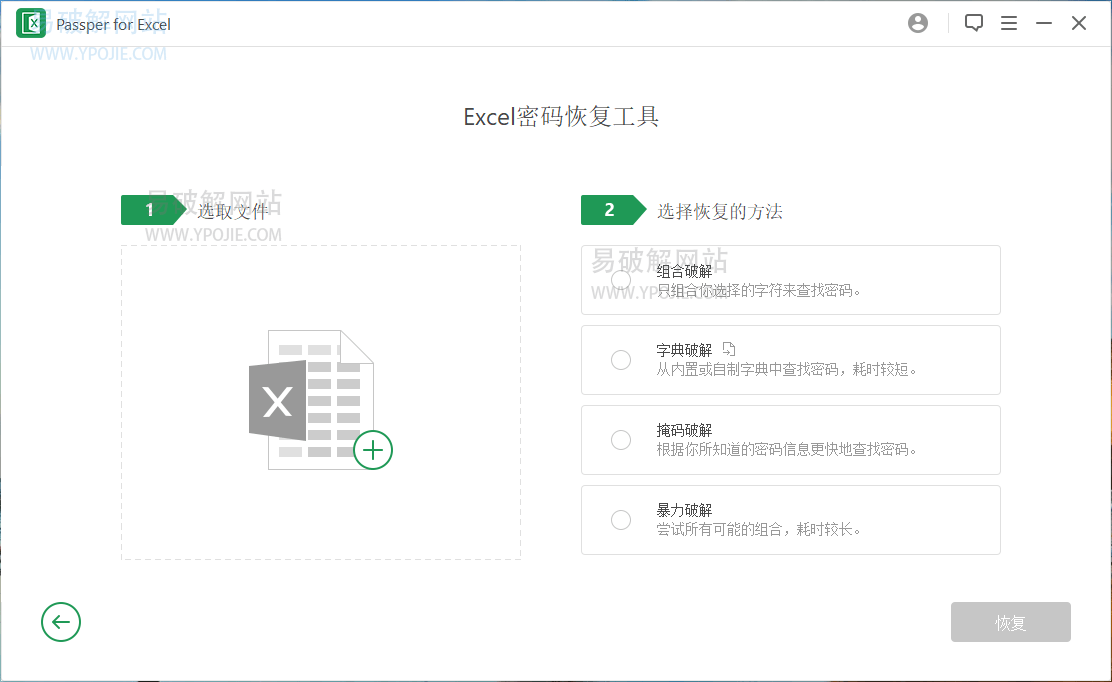This screenshot has width=1112, height=682.
Task: Select the 组合破解 recovery method
Action: click(620, 280)
